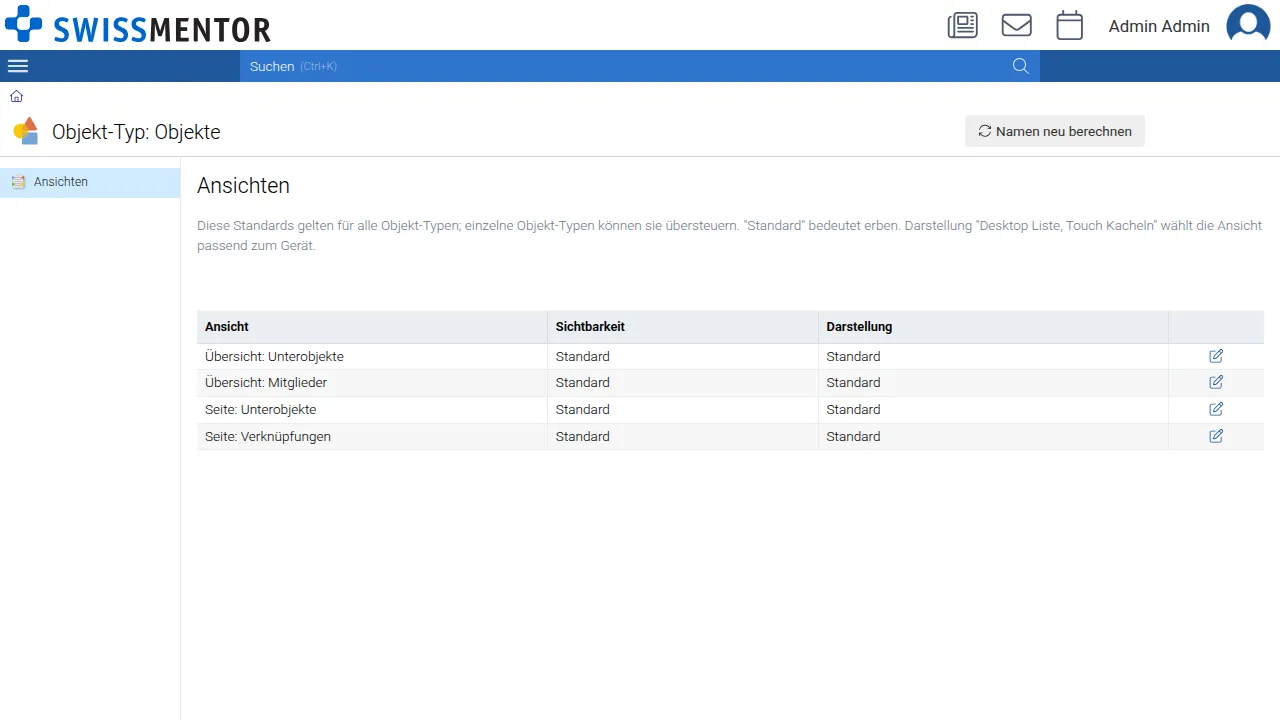Open the hamburger navigation menu

(x=18, y=66)
